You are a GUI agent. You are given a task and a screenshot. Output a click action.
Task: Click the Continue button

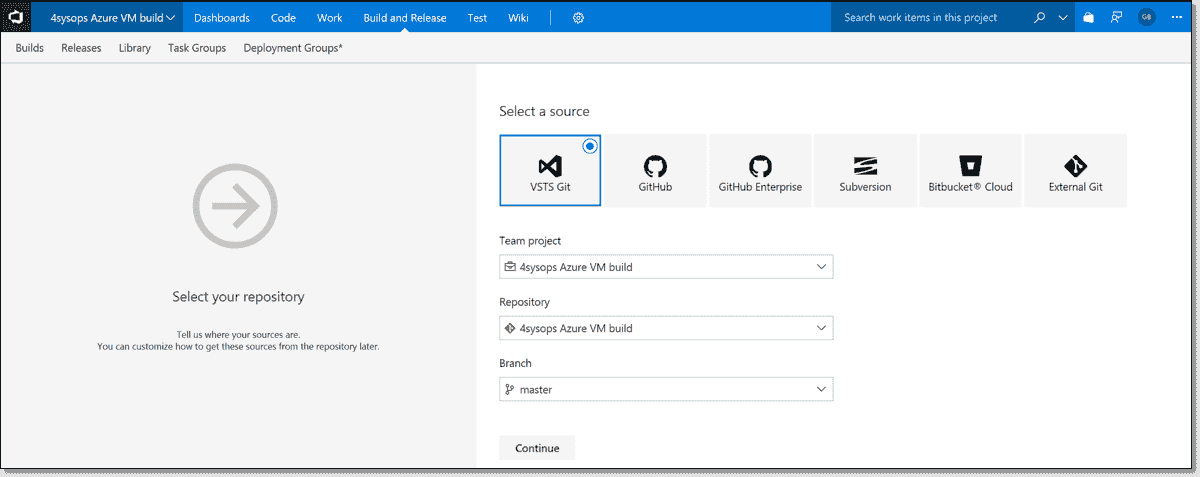pos(537,448)
